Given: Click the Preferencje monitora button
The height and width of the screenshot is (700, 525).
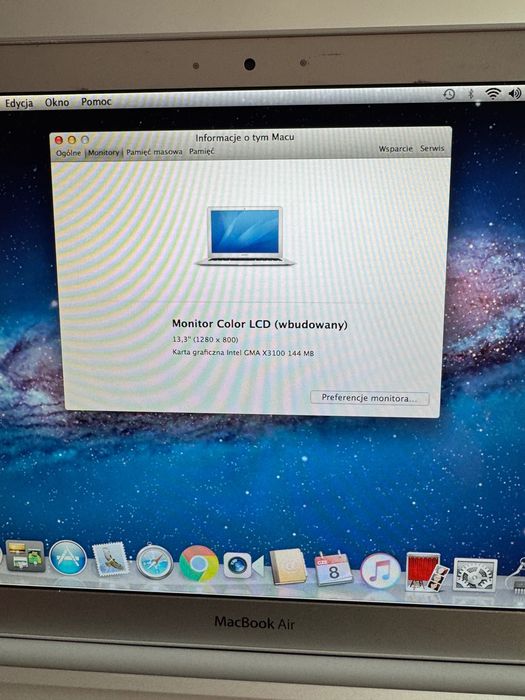Looking at the screenshot, I should [x=370, y=398].
